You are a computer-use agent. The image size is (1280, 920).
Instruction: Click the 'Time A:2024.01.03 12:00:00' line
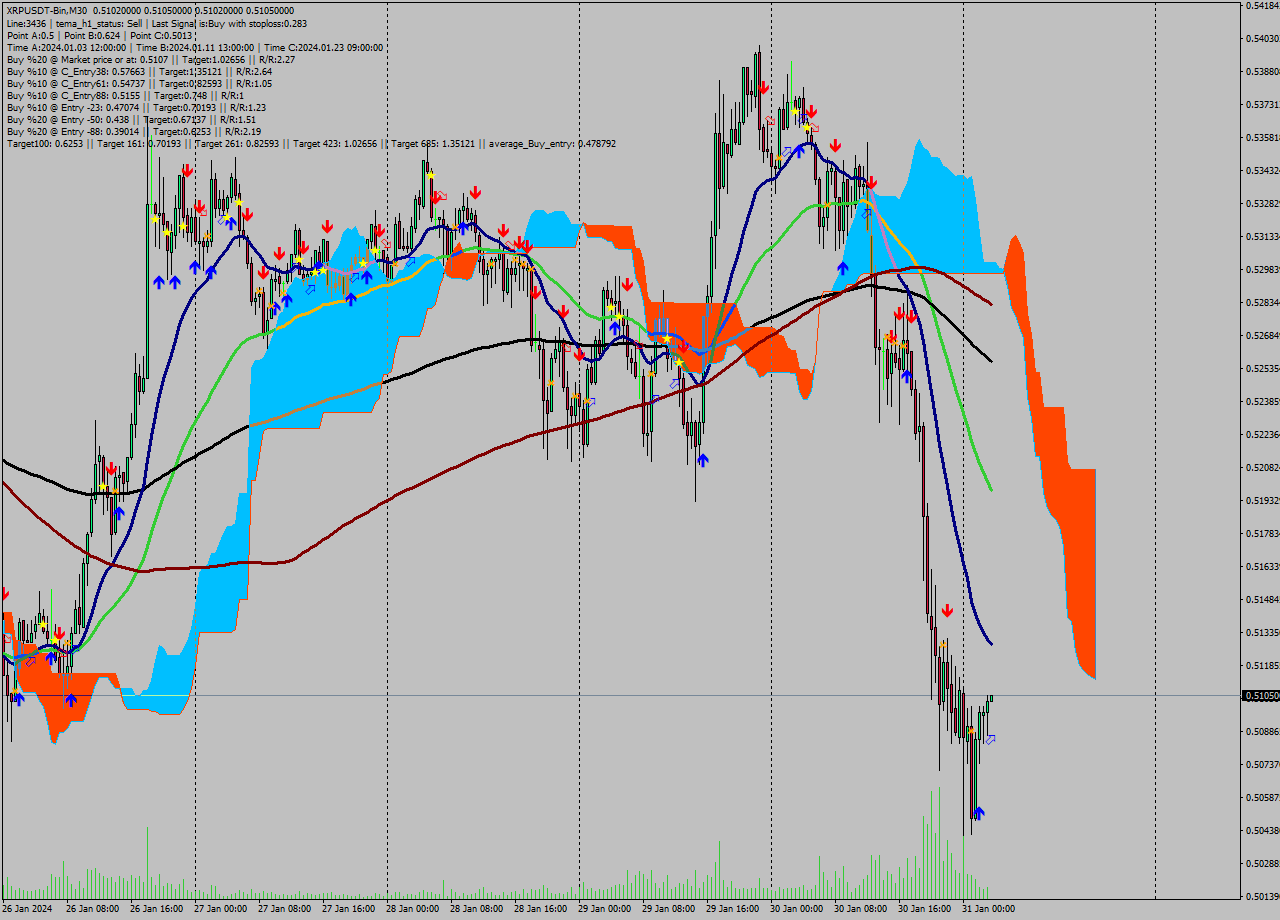coord(195,47)
